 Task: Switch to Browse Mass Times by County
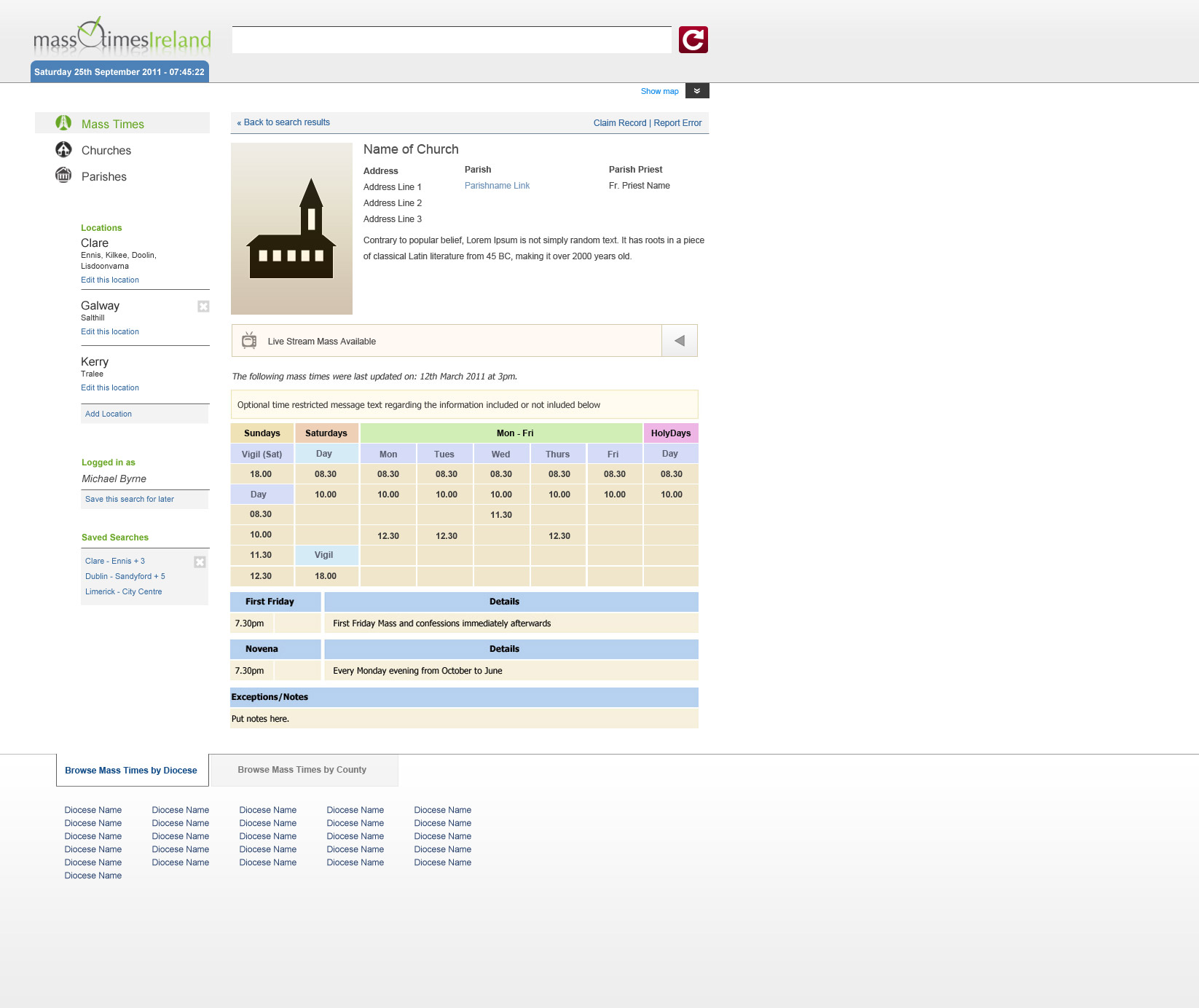(x=302, y=770)
